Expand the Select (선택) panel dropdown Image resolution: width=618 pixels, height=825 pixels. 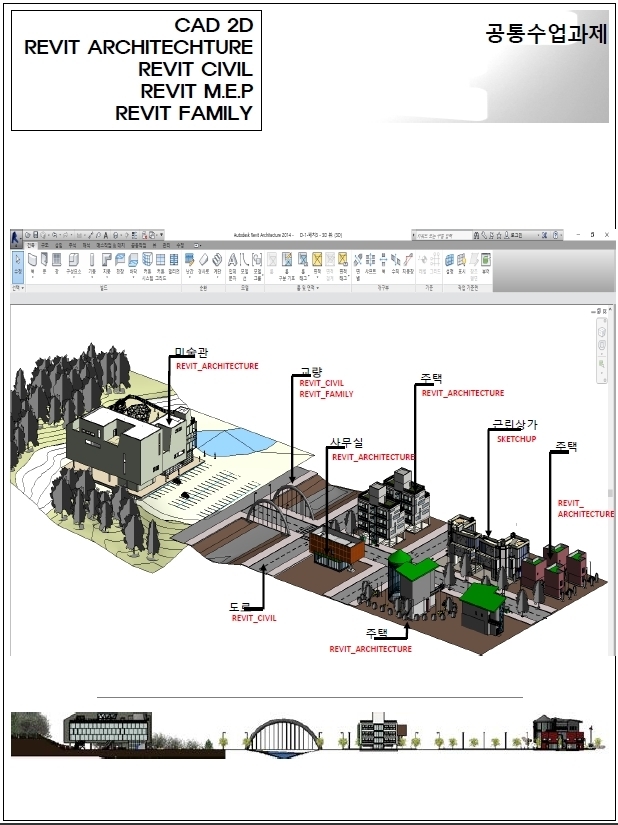pyautogui.click(x=18, y=288)
